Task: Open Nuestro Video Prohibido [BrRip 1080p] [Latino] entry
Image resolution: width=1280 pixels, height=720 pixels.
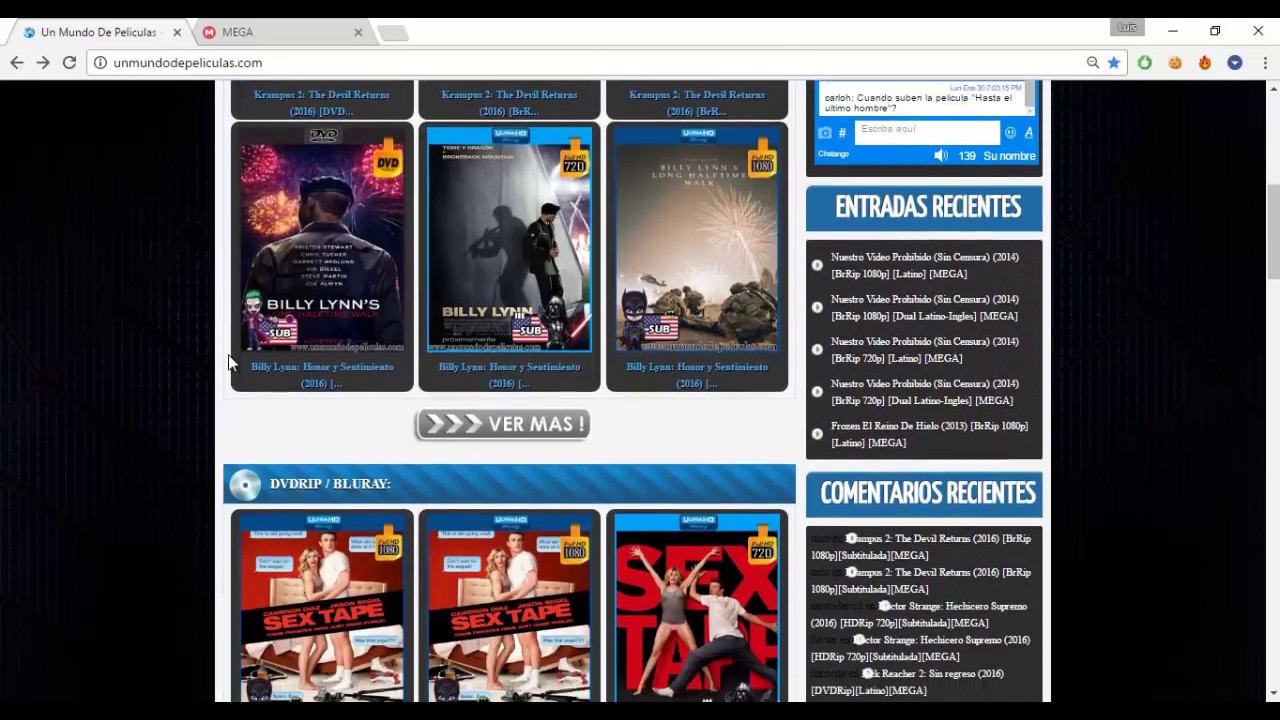Action: click(x=925, y=265)
